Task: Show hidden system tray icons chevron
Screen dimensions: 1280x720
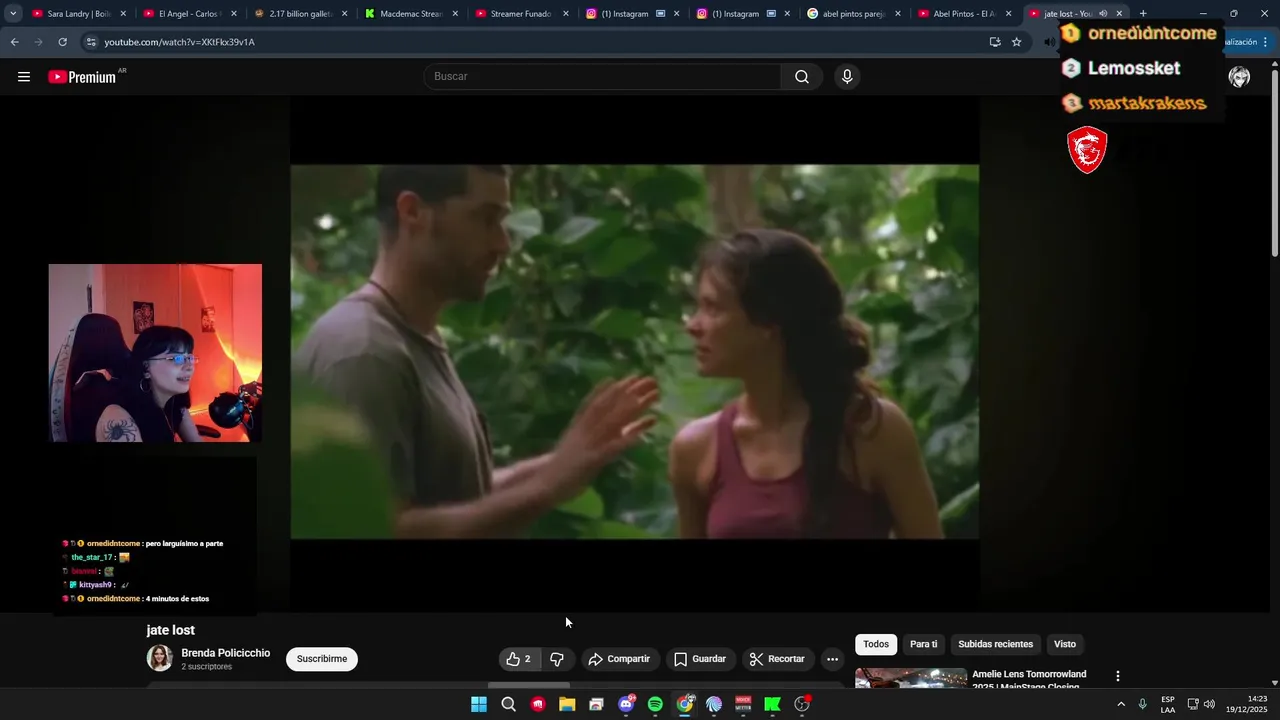Action: pyautogui.click(x=1120, y=704)
